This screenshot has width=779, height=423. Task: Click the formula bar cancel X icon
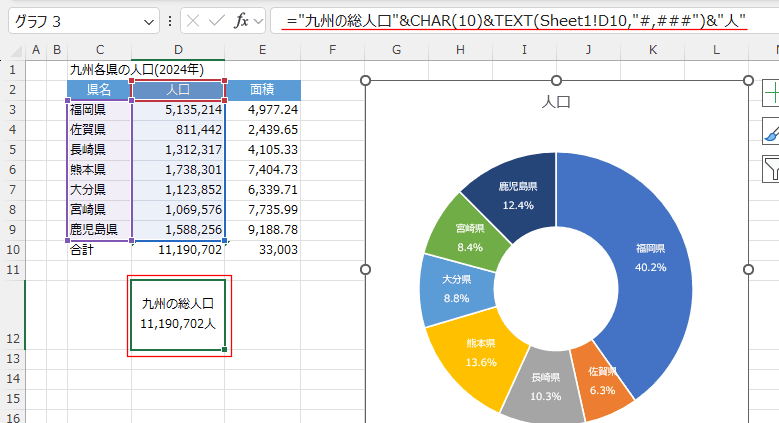pos(193,21)
